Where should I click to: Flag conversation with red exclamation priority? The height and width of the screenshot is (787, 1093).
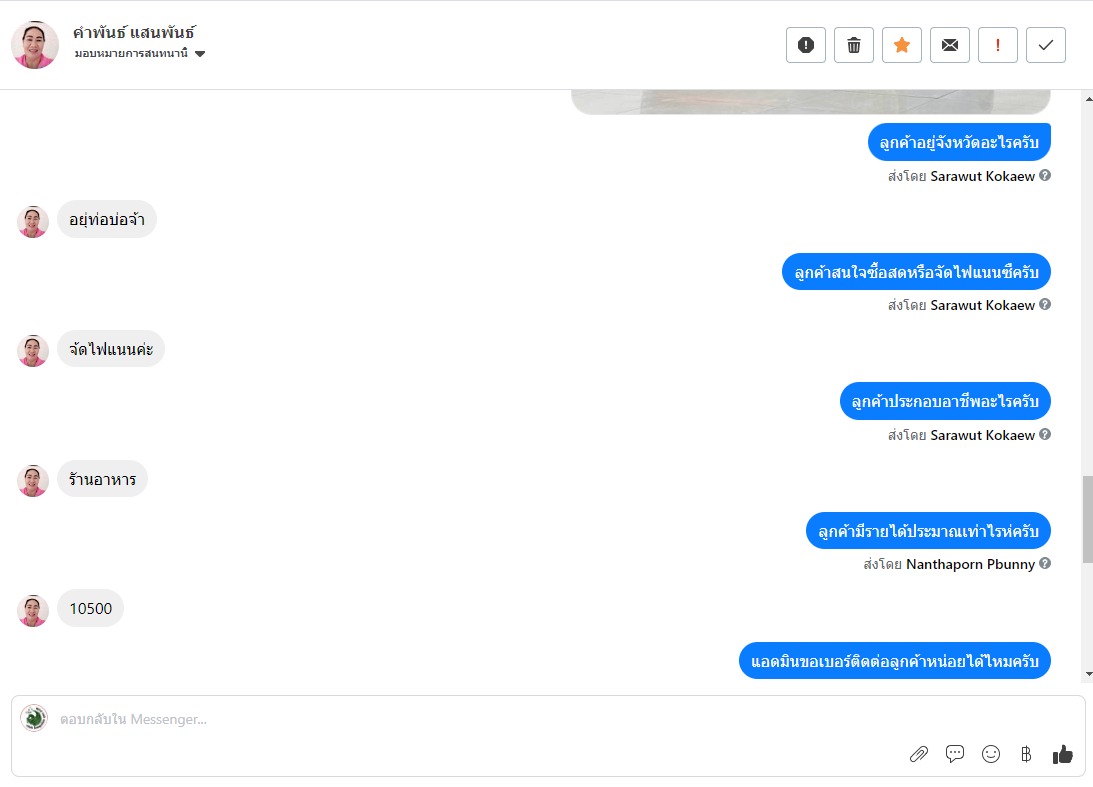(998, 45)
